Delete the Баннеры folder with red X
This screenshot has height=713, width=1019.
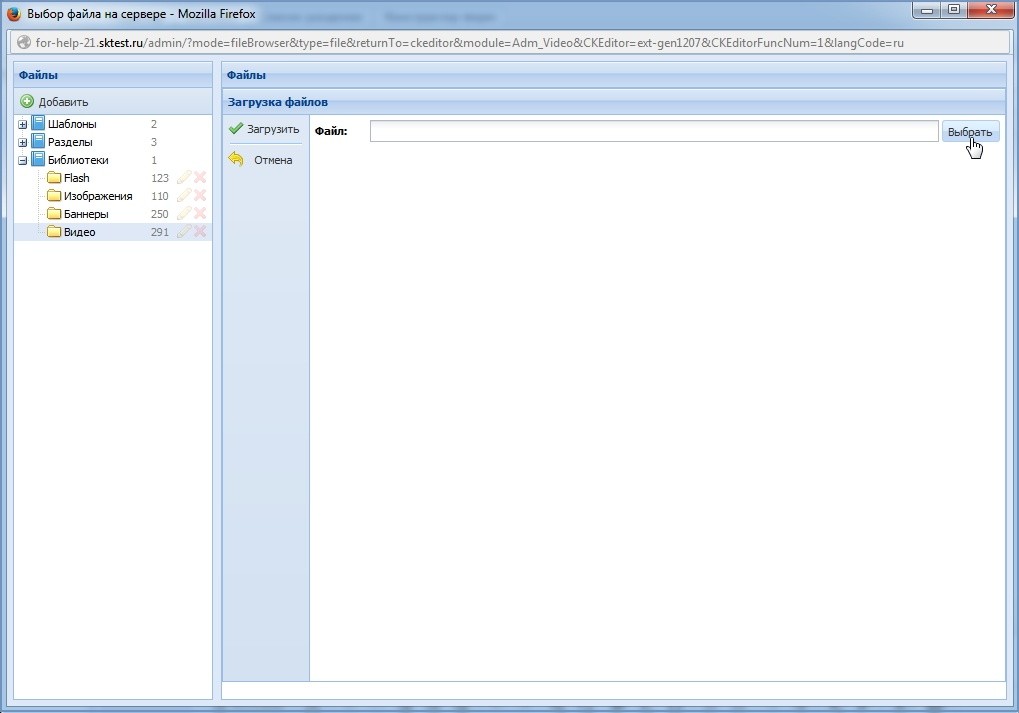click(x=200, y=214)
